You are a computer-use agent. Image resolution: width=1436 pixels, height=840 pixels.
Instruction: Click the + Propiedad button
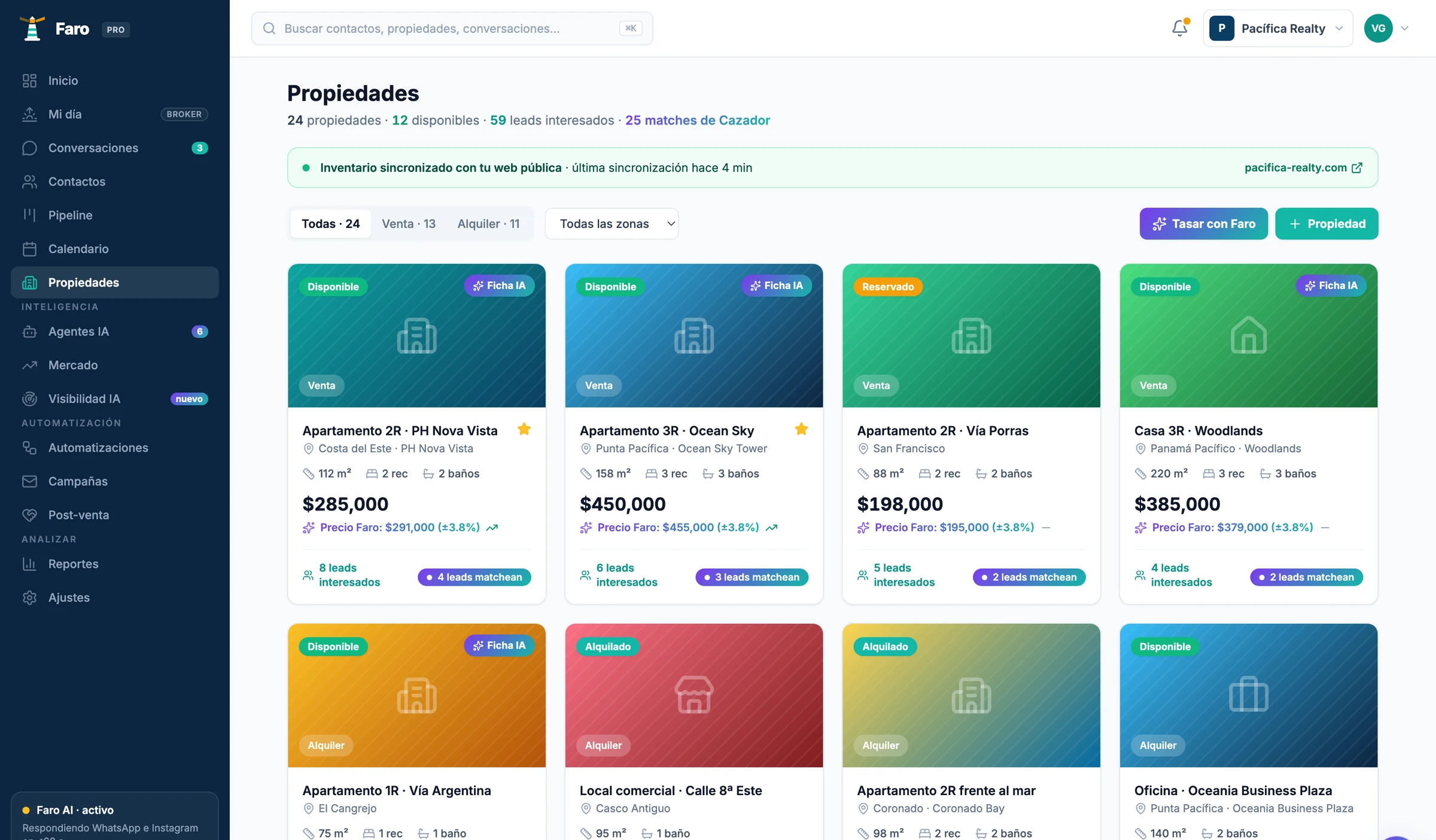point(1327,224)
